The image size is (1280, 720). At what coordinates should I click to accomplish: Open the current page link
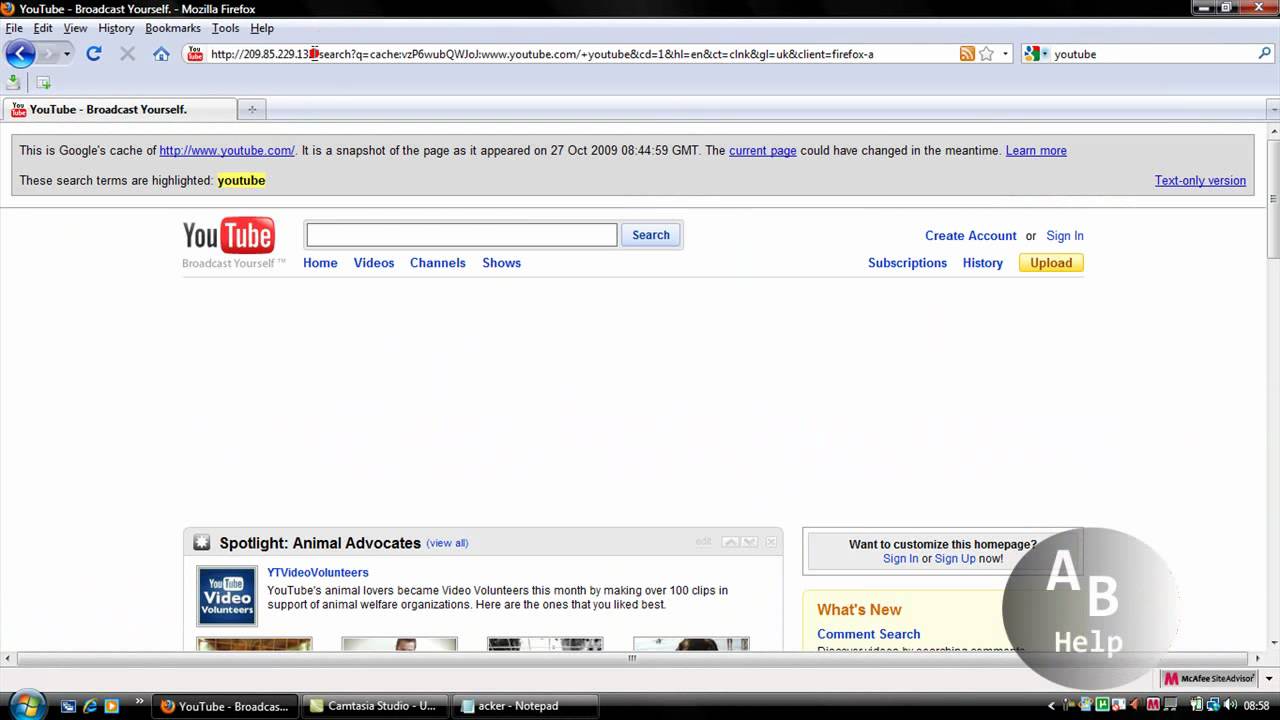pos(763,151)
